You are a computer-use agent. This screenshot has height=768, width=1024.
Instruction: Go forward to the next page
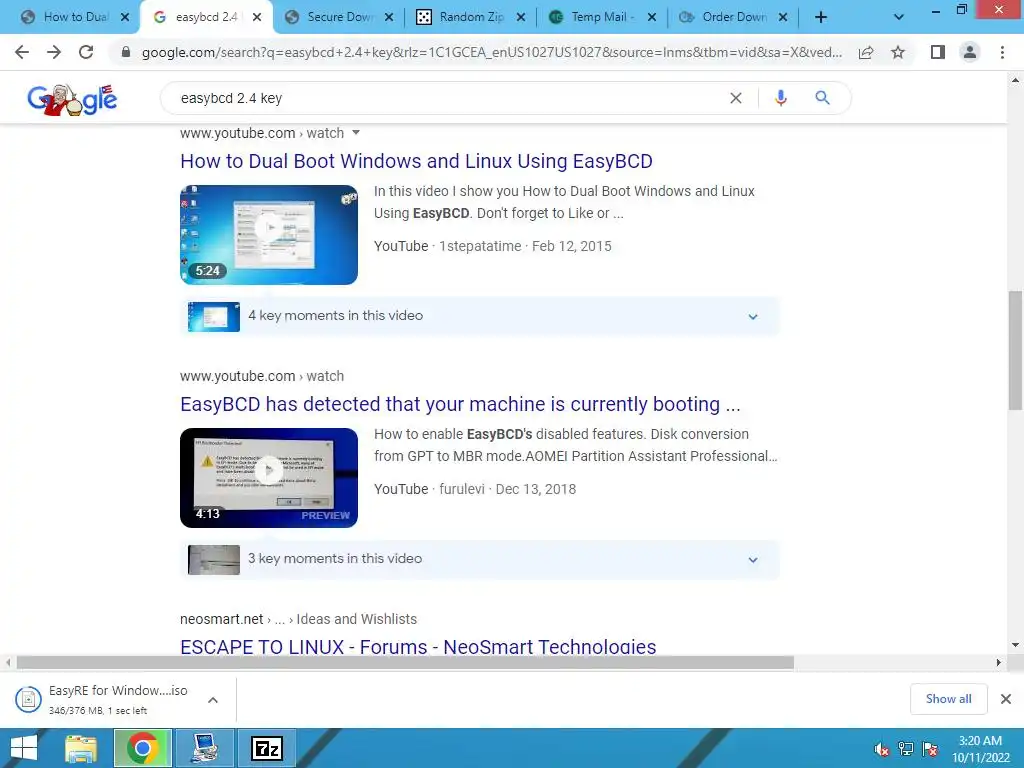(54, 52)
